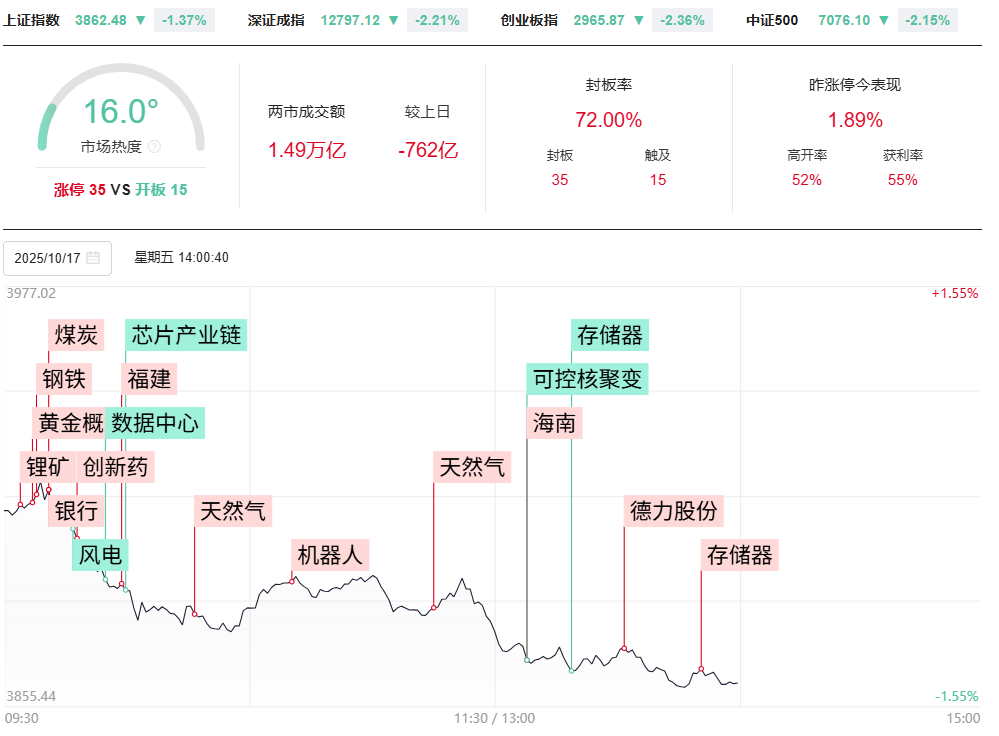Click the help icon beside 市场热度
Image resolution: width=999 pixels, height=736 pixels.
tap(154, 147)
